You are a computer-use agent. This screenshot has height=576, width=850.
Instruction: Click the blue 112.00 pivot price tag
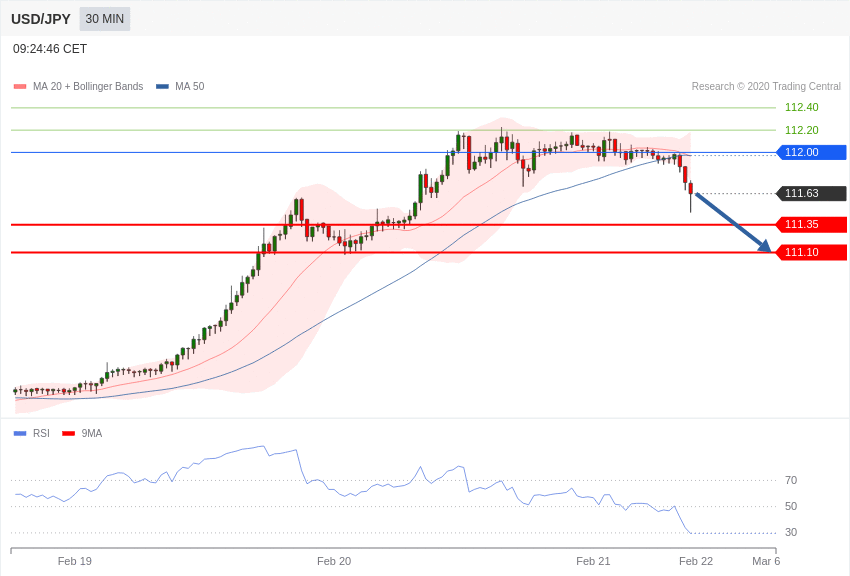click(x=812, y=152)
